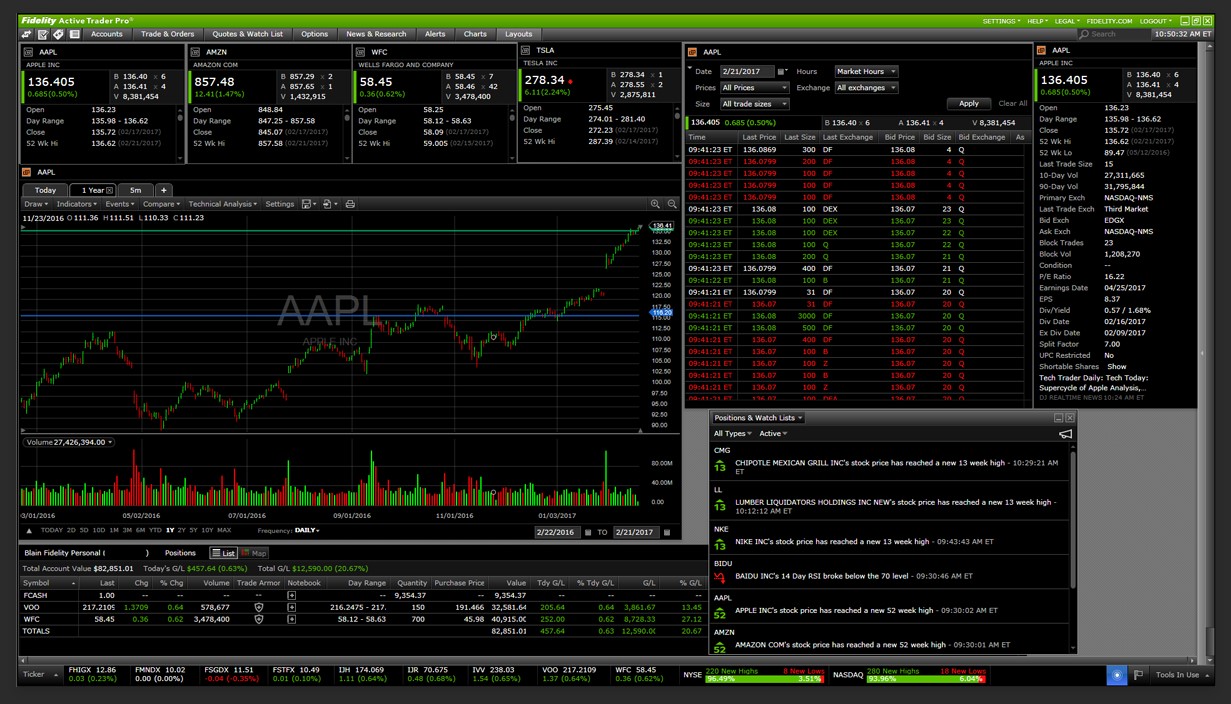Click the chart start date field
The height and width of the screenshot is (704, 1231).
click(556, 531)
